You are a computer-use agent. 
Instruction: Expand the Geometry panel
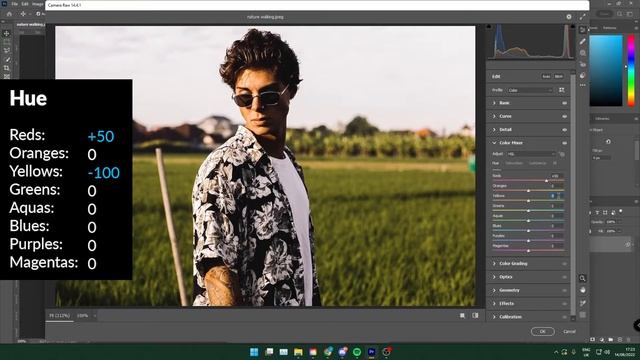click(x=494, y=290)
